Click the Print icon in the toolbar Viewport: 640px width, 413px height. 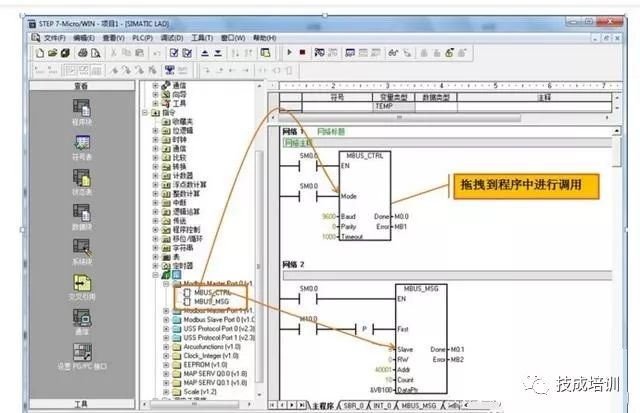click(83, 53)
